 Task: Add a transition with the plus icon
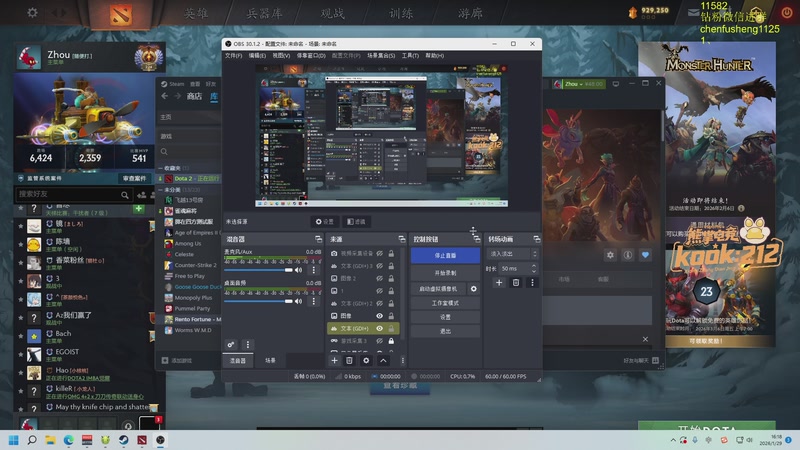click(499, 282)
